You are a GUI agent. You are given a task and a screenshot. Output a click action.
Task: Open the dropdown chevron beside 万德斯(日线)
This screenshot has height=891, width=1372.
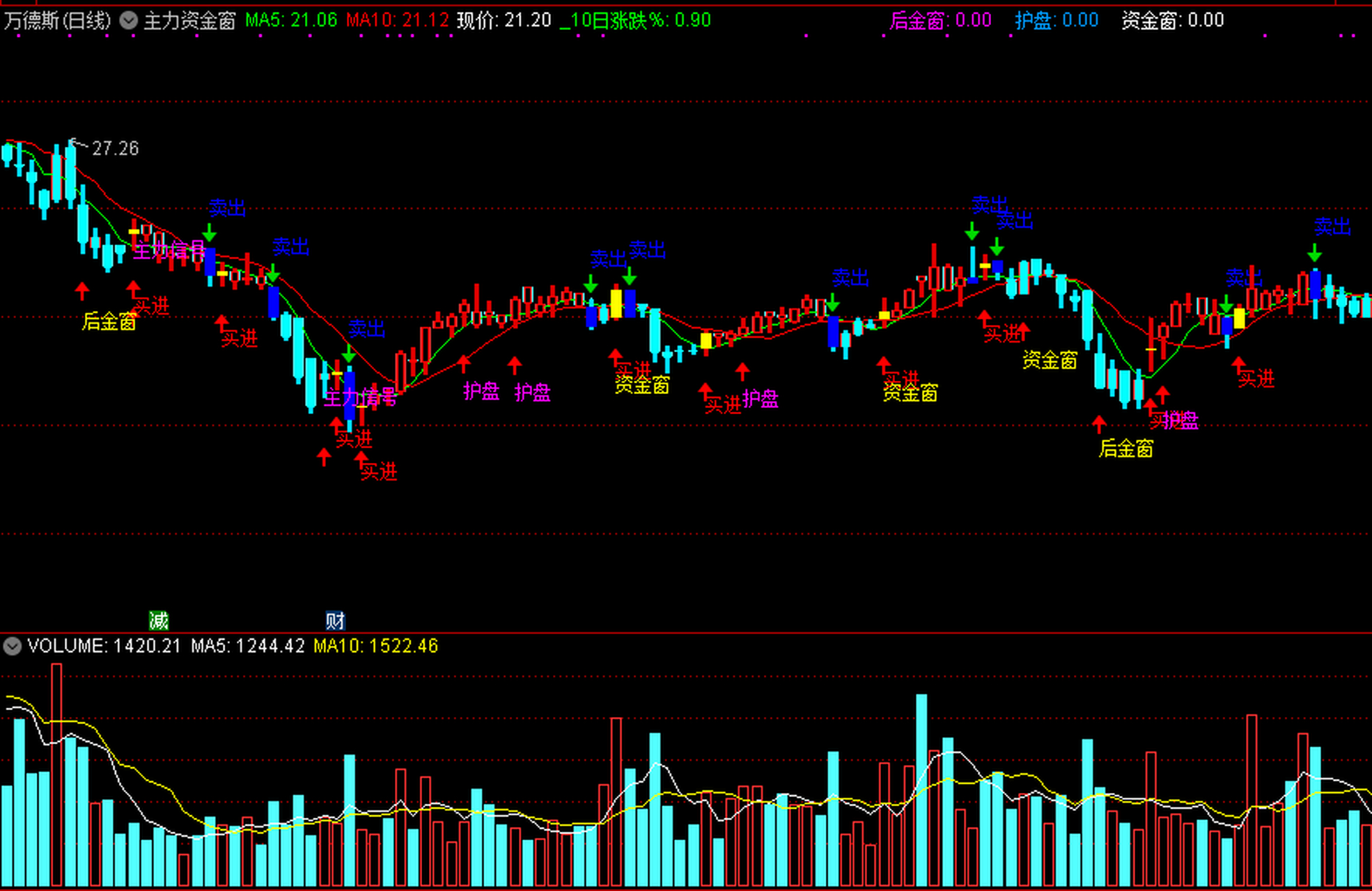tap(128, 20)
